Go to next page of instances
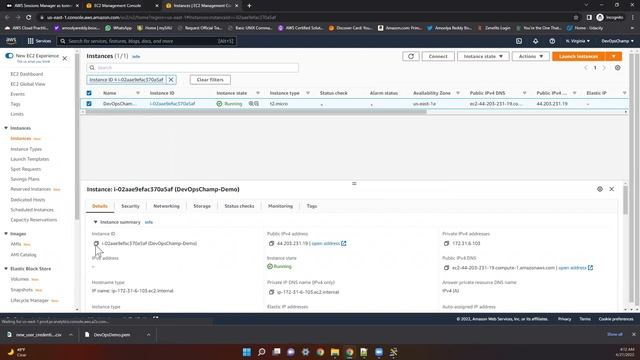Image resolution: width=640 pixels, height=360 pixels. tap(604, 68)
